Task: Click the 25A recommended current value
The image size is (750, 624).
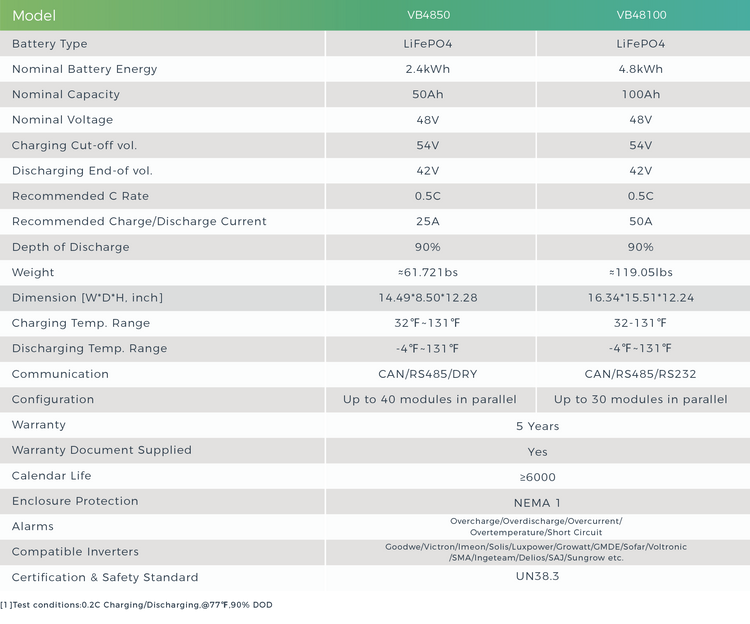Action: (429, 222)
